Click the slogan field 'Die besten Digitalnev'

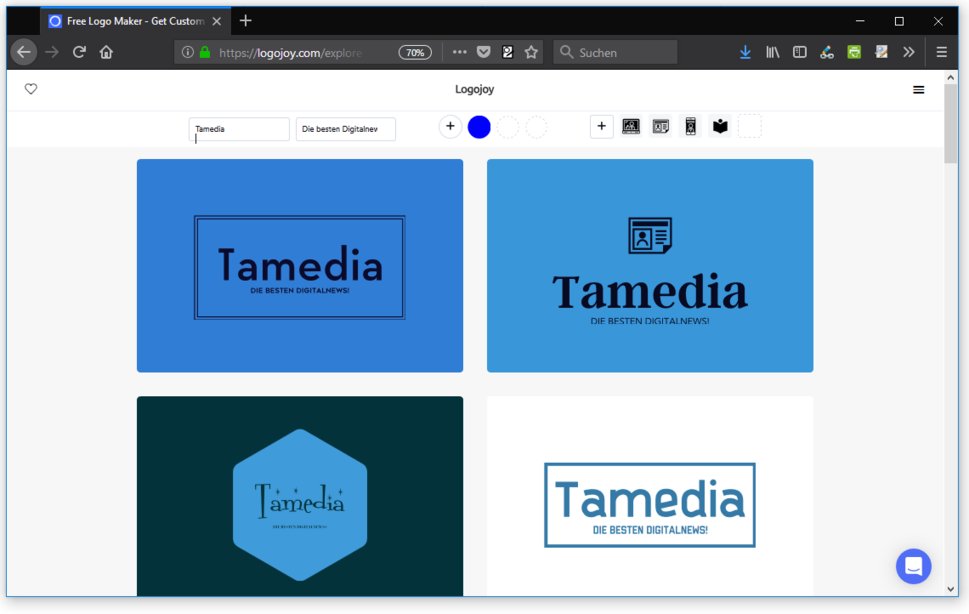345,129
